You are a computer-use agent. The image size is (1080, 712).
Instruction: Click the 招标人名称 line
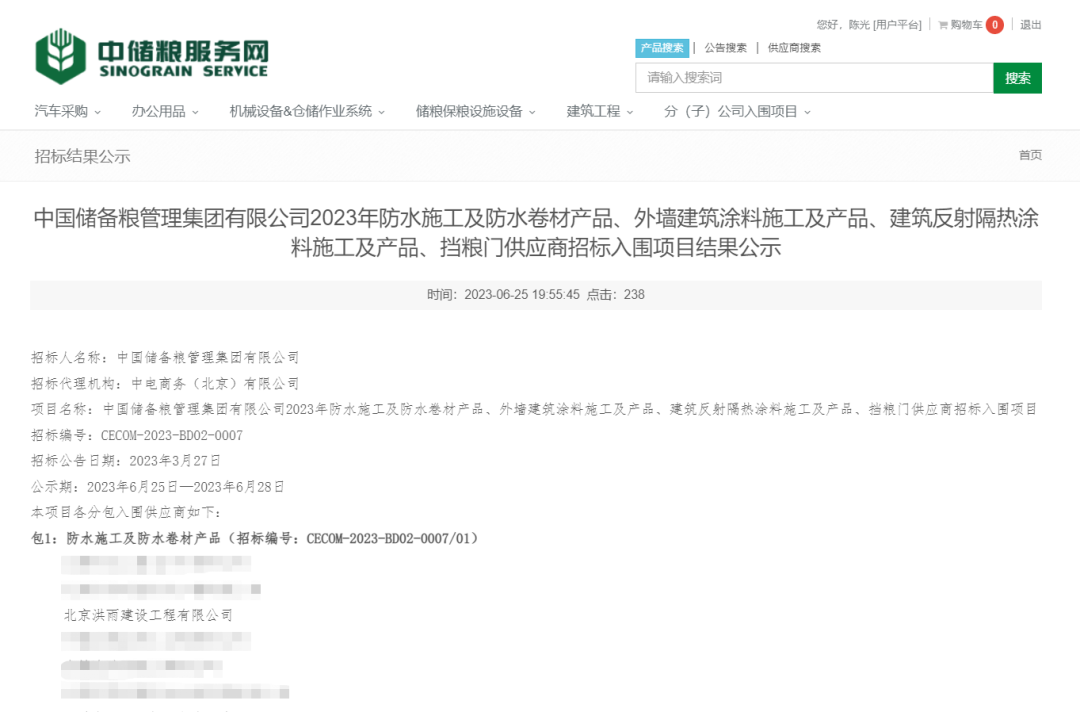point(165,357)
